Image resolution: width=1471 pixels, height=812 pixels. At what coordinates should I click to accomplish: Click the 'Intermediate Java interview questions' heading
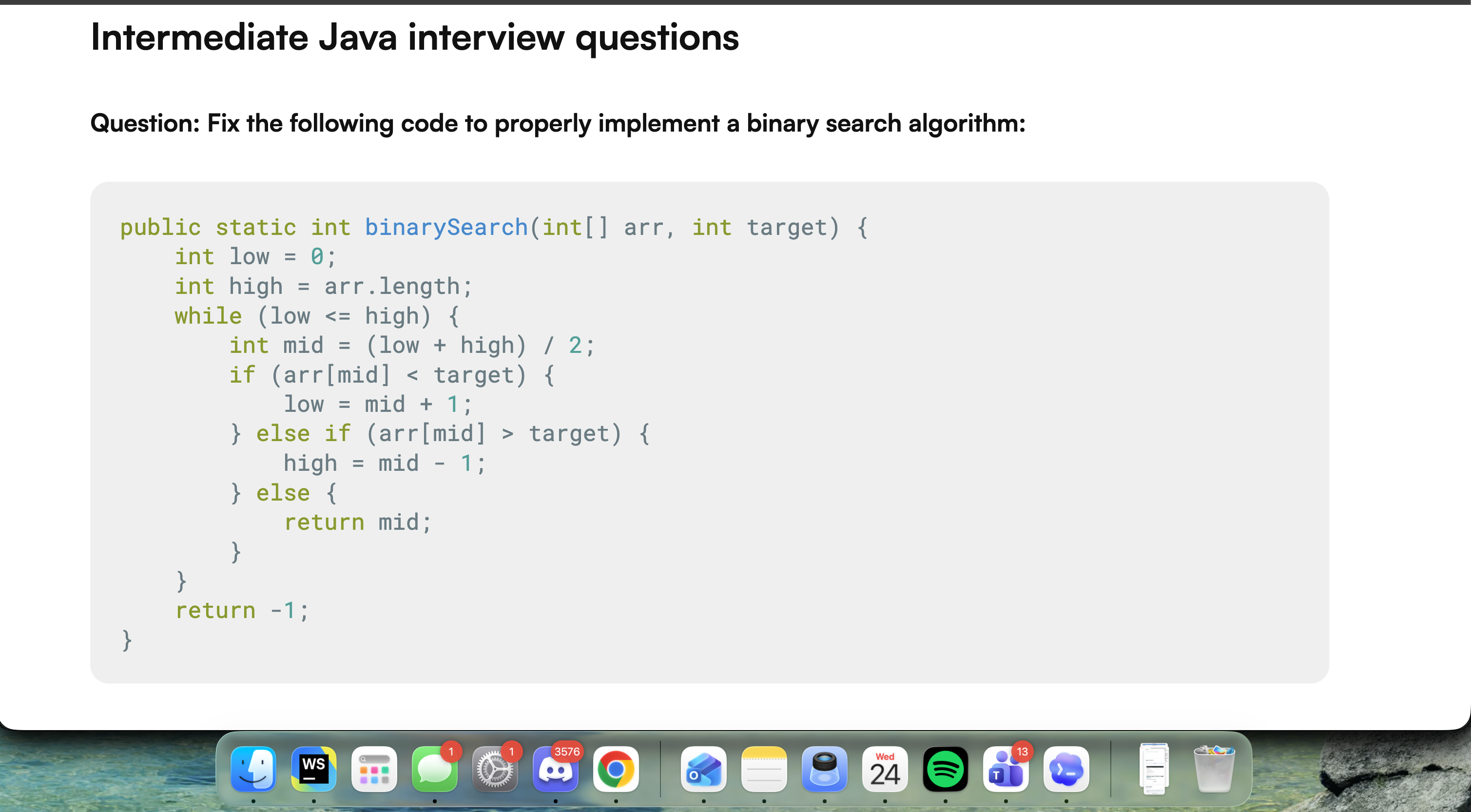tap(415, 38)
